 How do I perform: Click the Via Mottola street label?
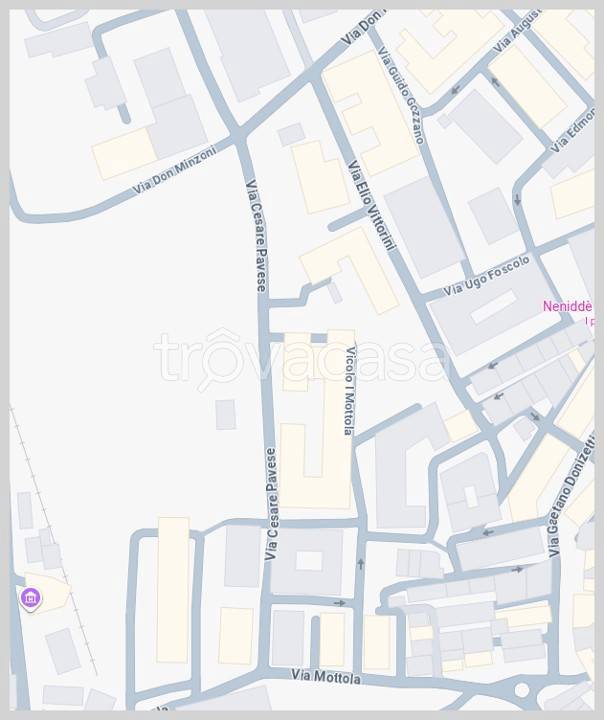(x=326, y=676)
